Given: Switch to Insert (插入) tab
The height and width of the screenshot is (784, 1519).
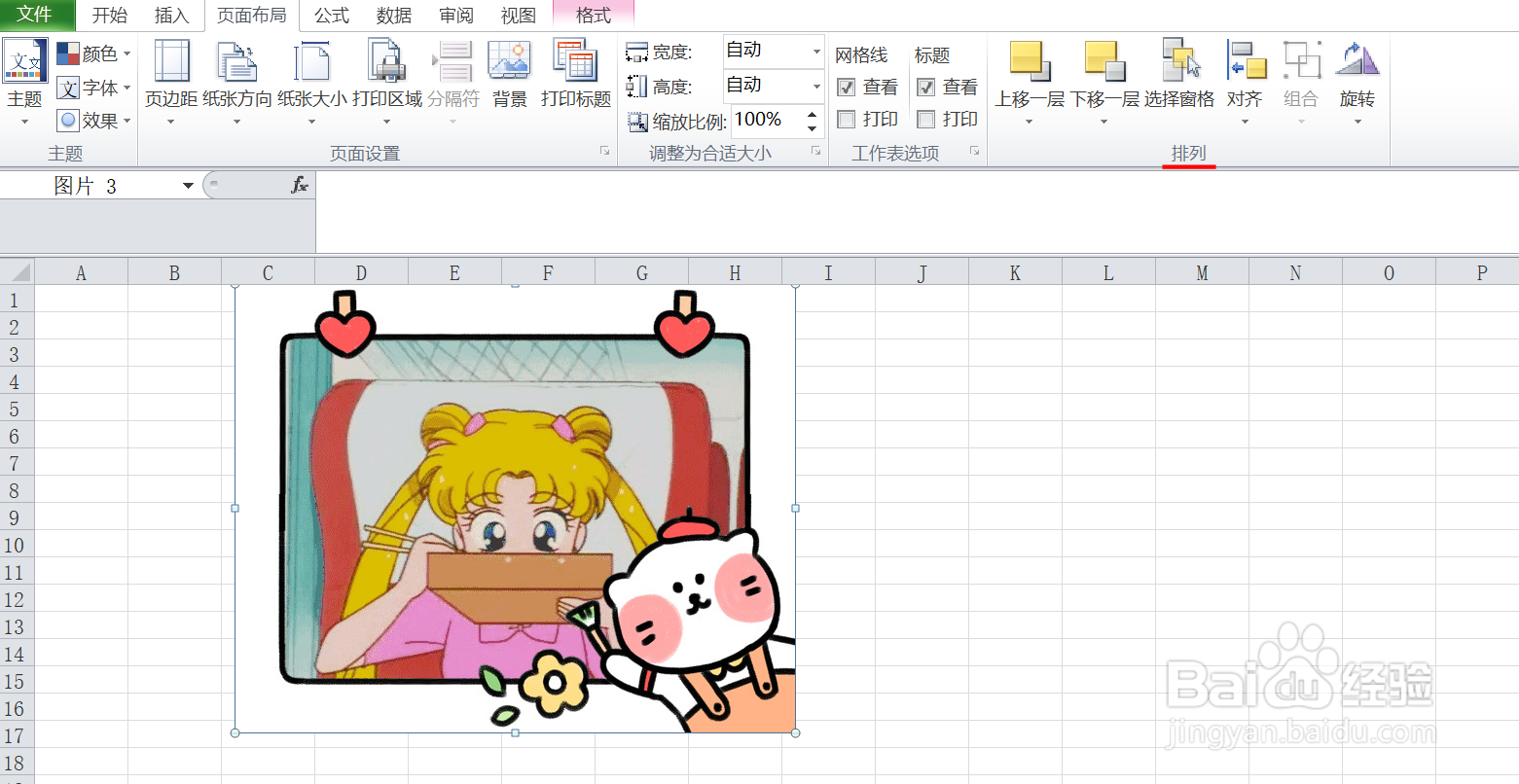Looking at the screenshot, I should (x=171, y=16).
